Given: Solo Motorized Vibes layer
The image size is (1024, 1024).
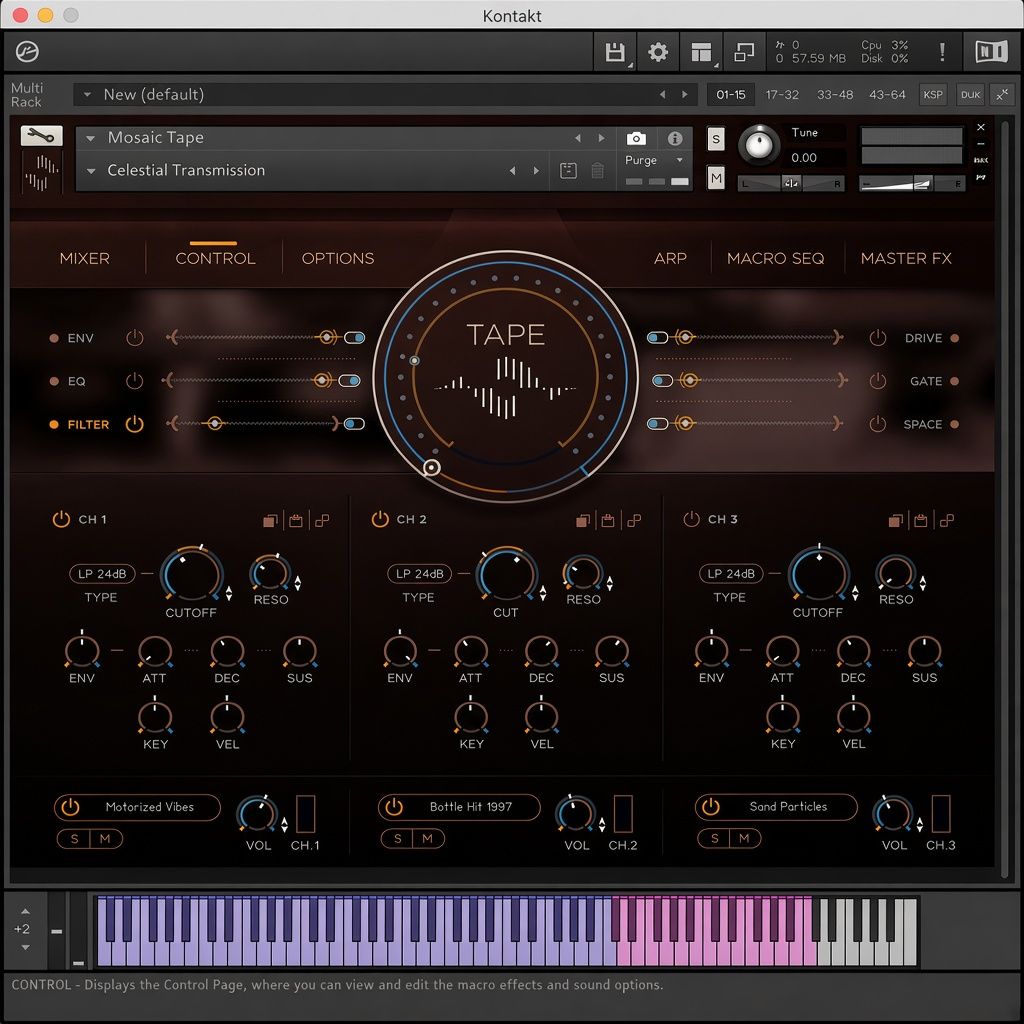Looking at the screenshot, I should [x=74, y=839].
